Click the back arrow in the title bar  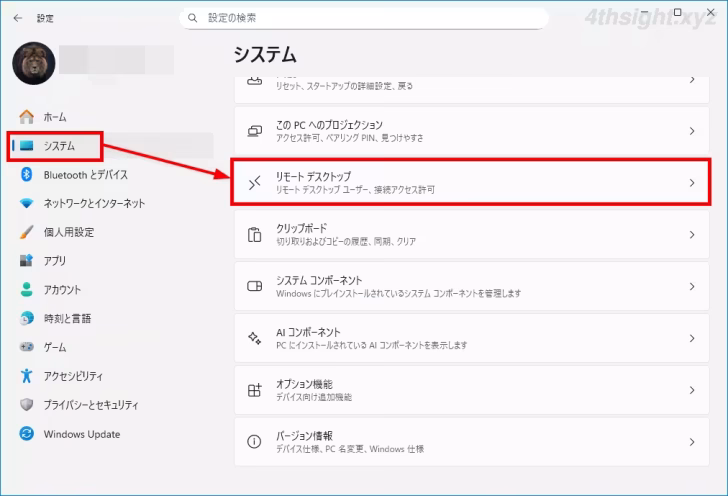click(17, 18)
